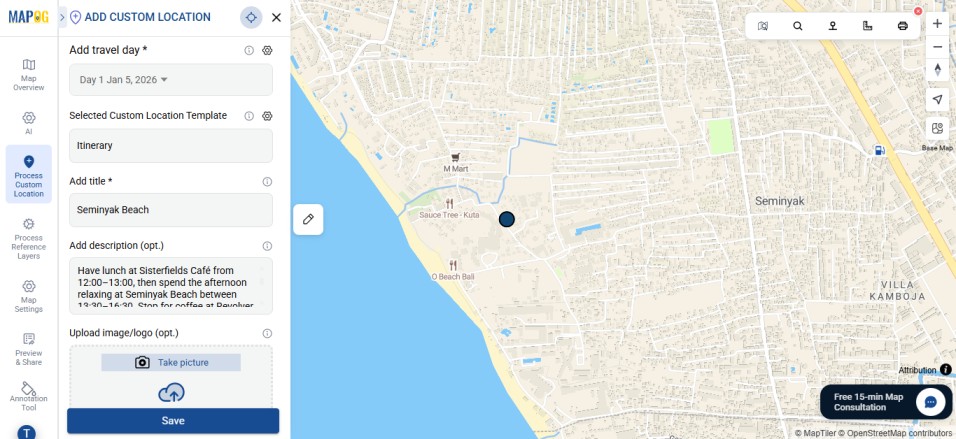Click info icon next to Add title
The height and width of the screenshot is (439, 956).
click(267, 182)
